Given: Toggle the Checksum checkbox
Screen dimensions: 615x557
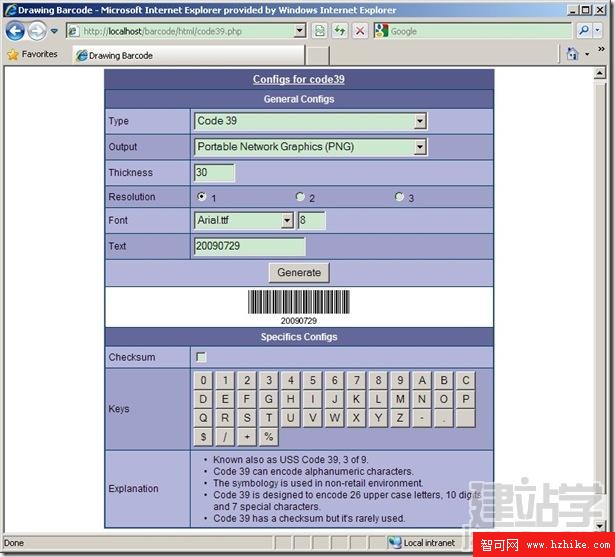Looking at the screenshot, I should tap(201, 357).
